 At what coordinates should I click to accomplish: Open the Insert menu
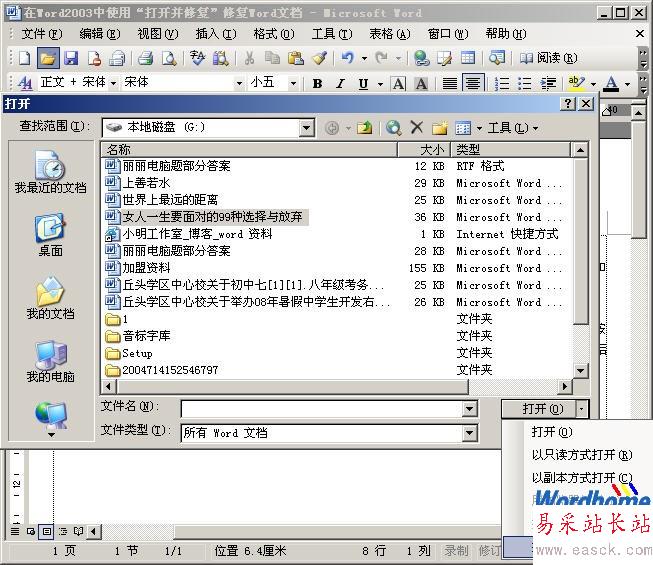[216, 34]
